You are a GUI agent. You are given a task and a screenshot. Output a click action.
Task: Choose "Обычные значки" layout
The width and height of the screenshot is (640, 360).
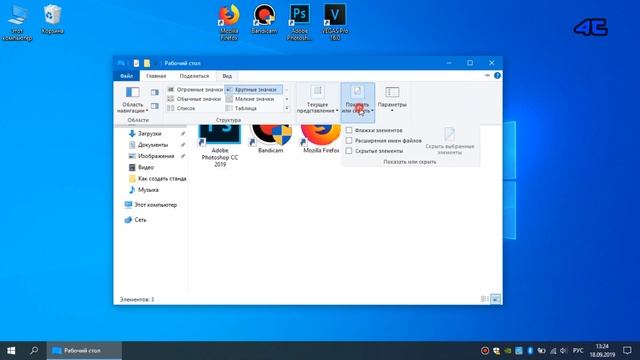coord(195,99)
